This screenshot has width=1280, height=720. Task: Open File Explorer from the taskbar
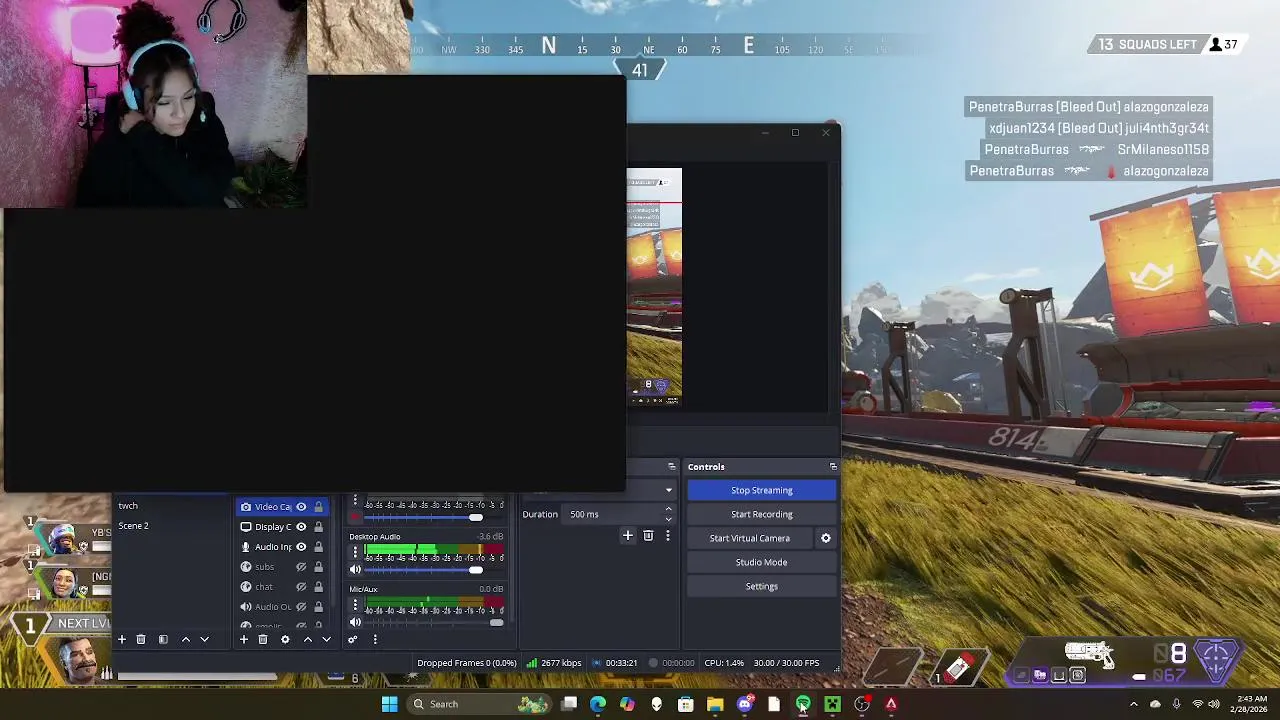[715, 704]
